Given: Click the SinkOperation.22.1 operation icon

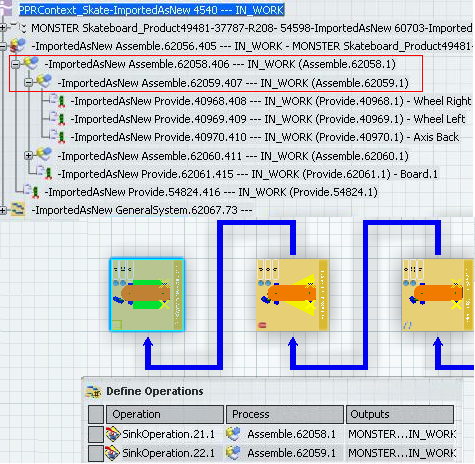Looking at the screenshot, I should click(113, 453).
